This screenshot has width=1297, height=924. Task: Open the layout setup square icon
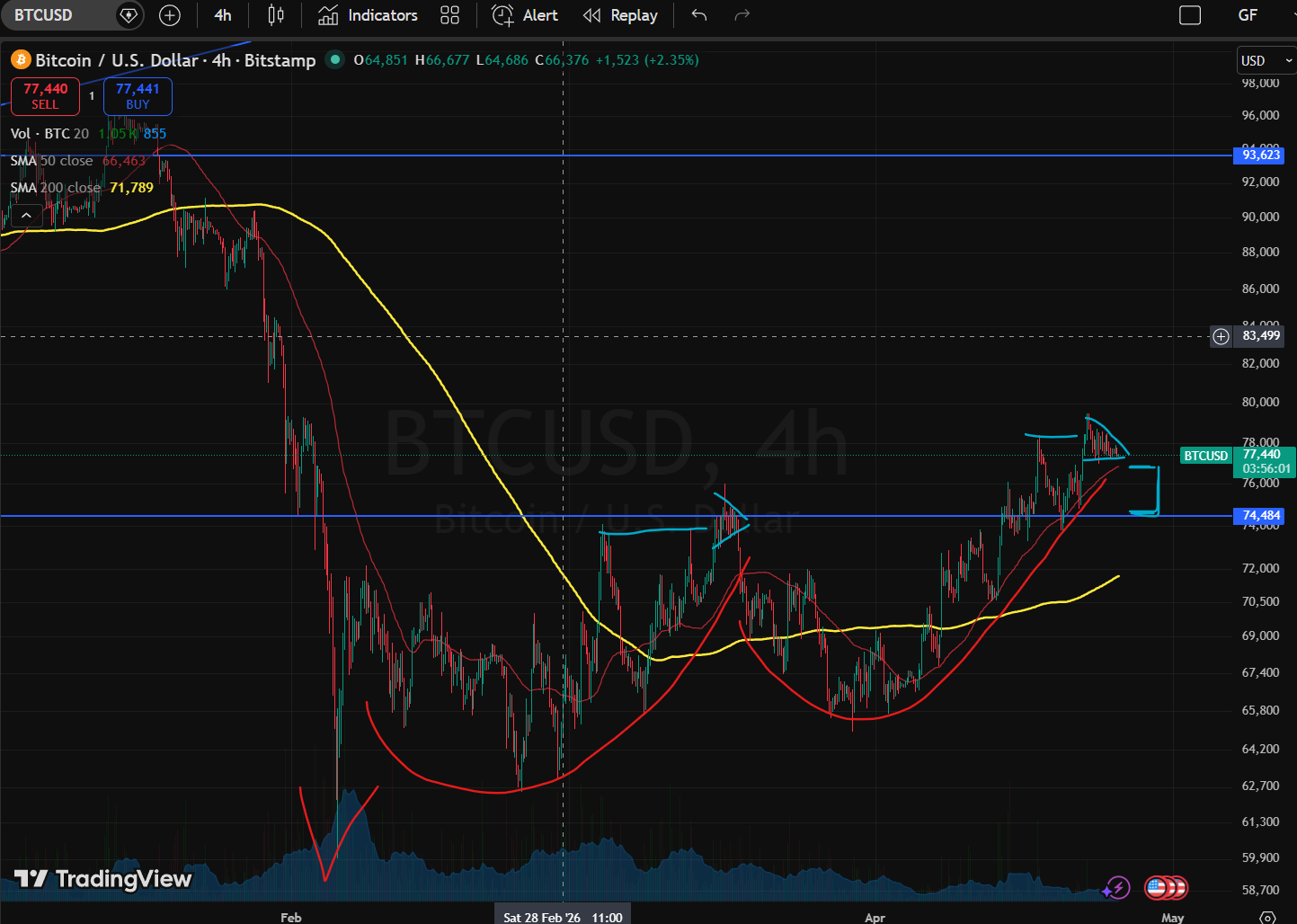[x=1189, y=15]
